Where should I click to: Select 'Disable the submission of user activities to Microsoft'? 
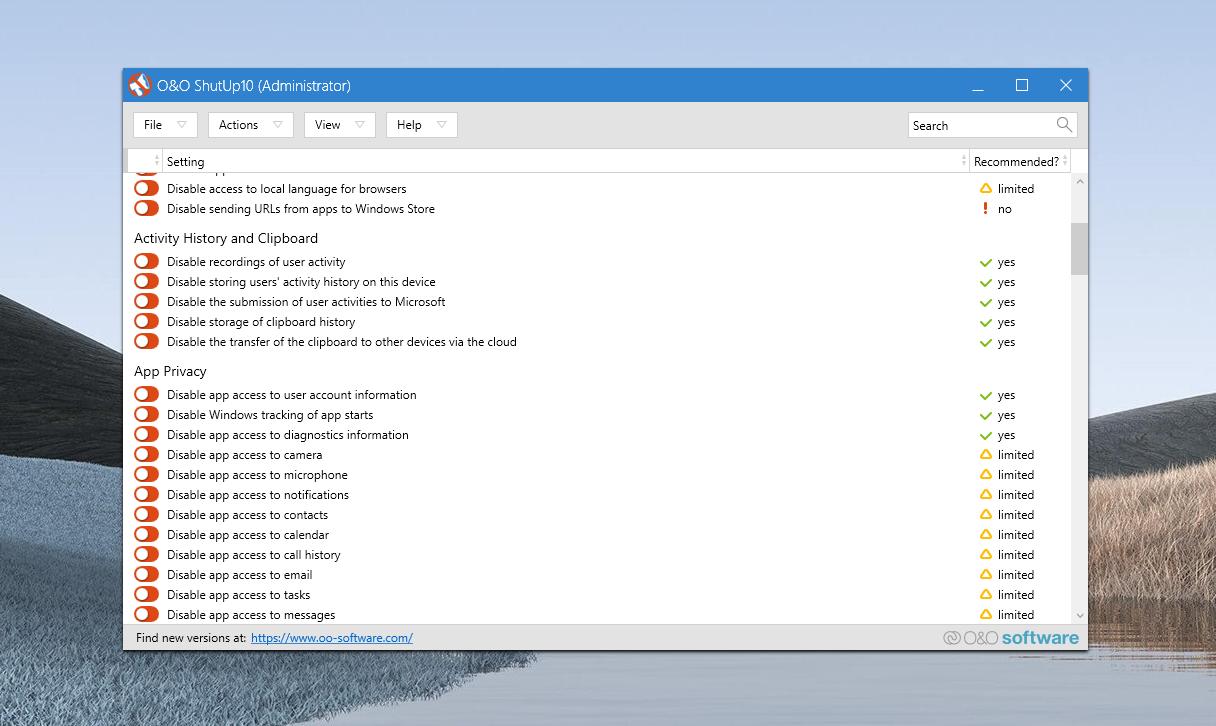(x=306, y=302)
